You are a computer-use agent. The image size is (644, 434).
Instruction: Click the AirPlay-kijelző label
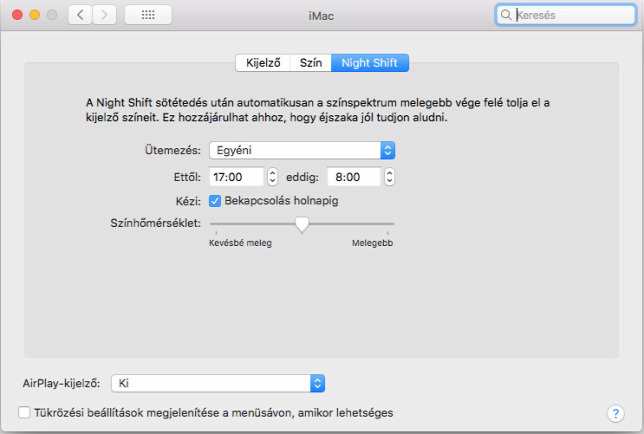[x=61, y=383]
